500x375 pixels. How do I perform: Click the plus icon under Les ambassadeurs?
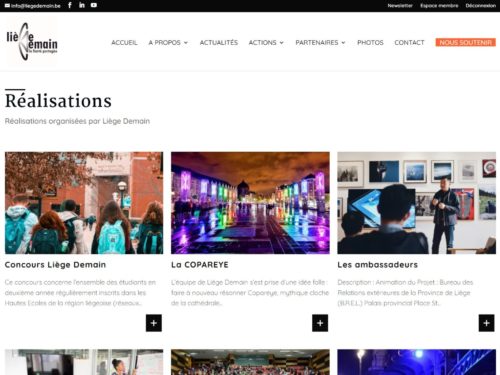click(x=486, y=323)
